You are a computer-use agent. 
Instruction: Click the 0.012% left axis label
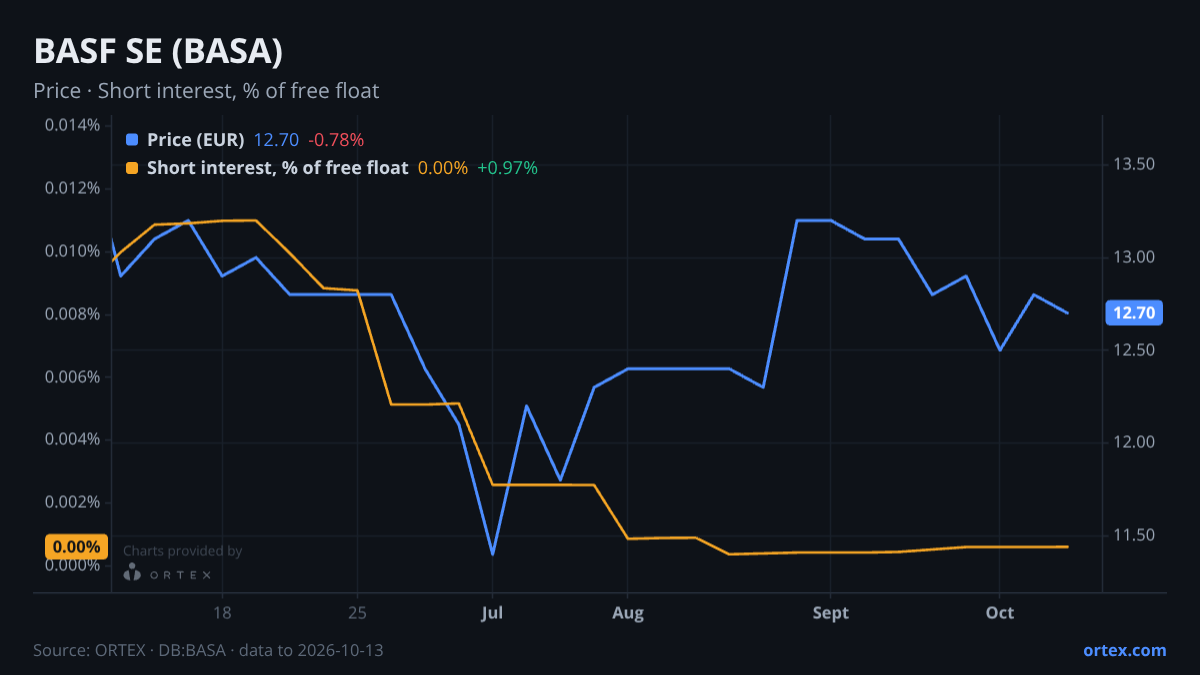click(72, 188)
